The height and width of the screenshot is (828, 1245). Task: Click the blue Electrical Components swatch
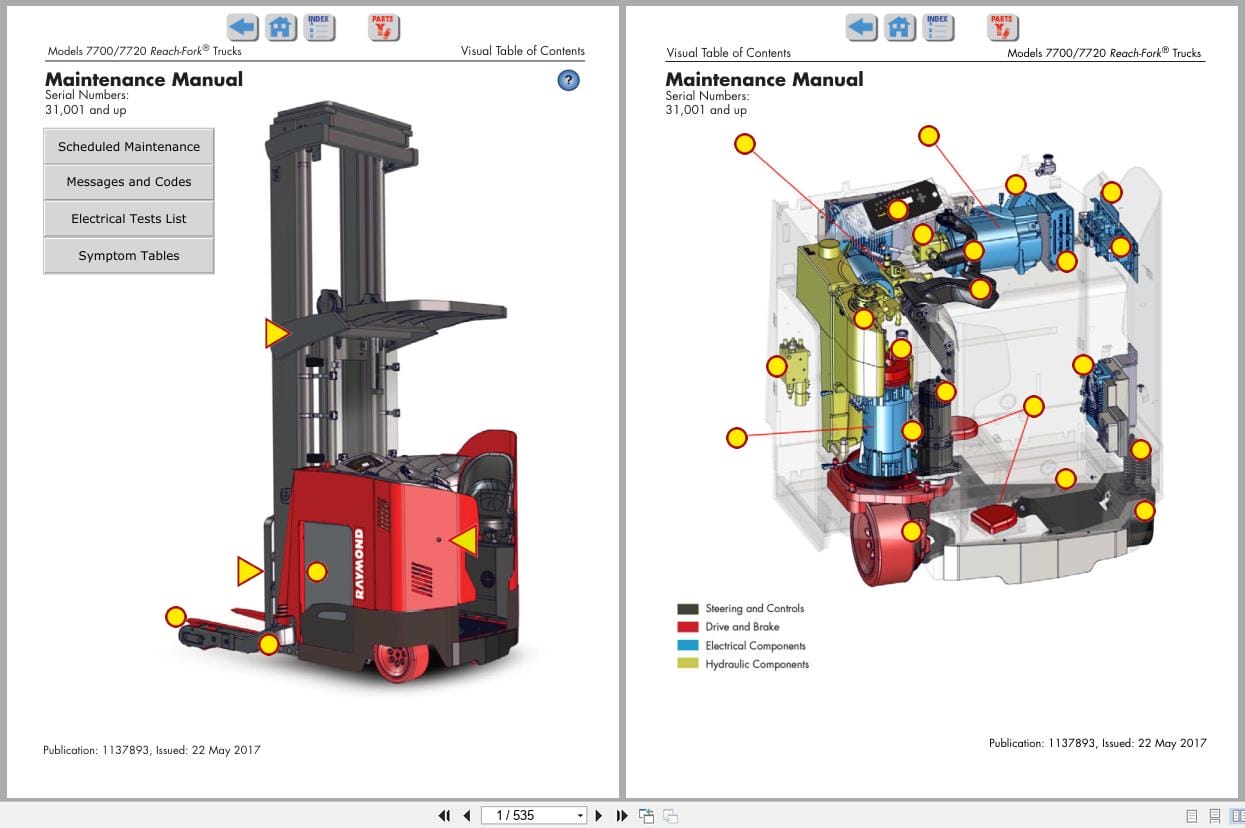tap(688, 646)
